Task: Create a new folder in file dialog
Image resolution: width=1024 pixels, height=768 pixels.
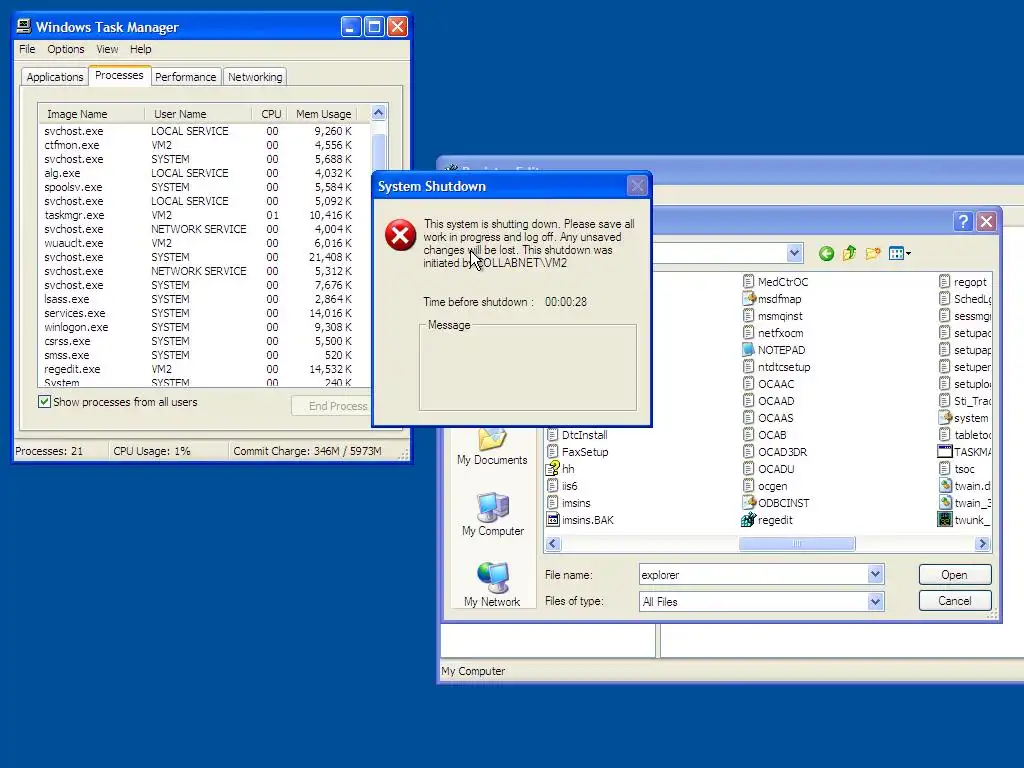Action: [872, 253]
